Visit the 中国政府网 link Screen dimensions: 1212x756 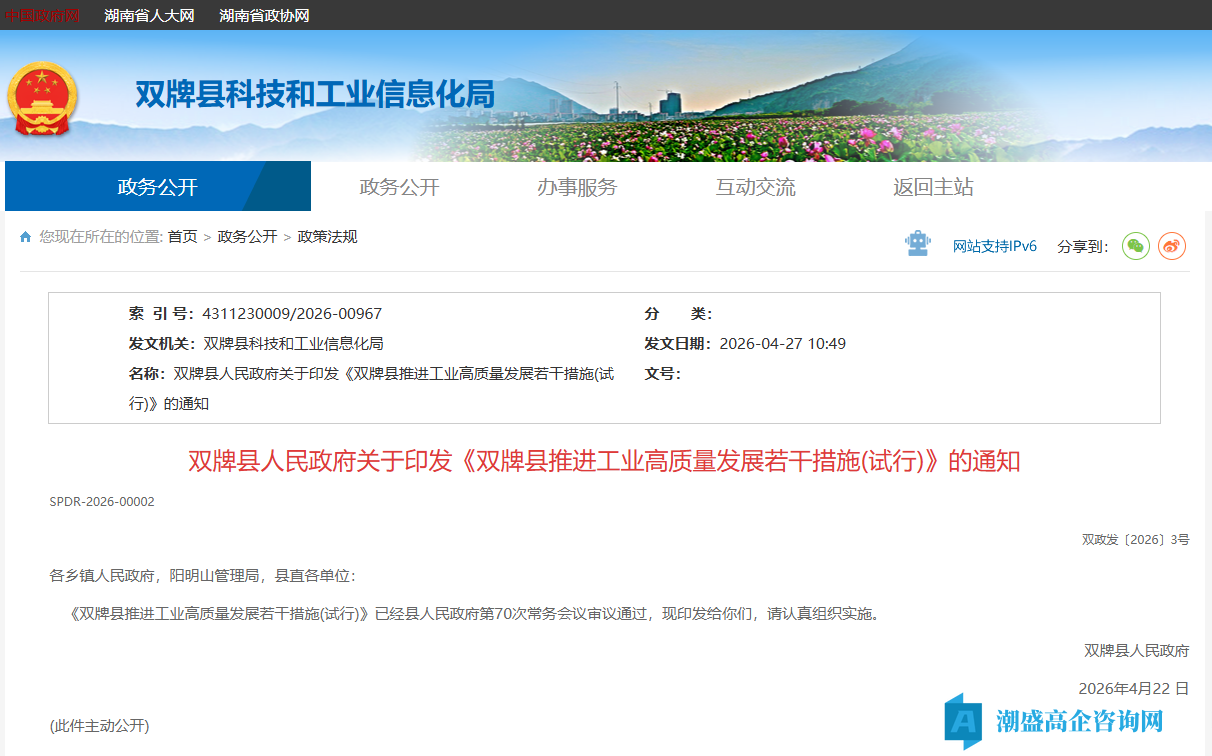click(44, 15)
